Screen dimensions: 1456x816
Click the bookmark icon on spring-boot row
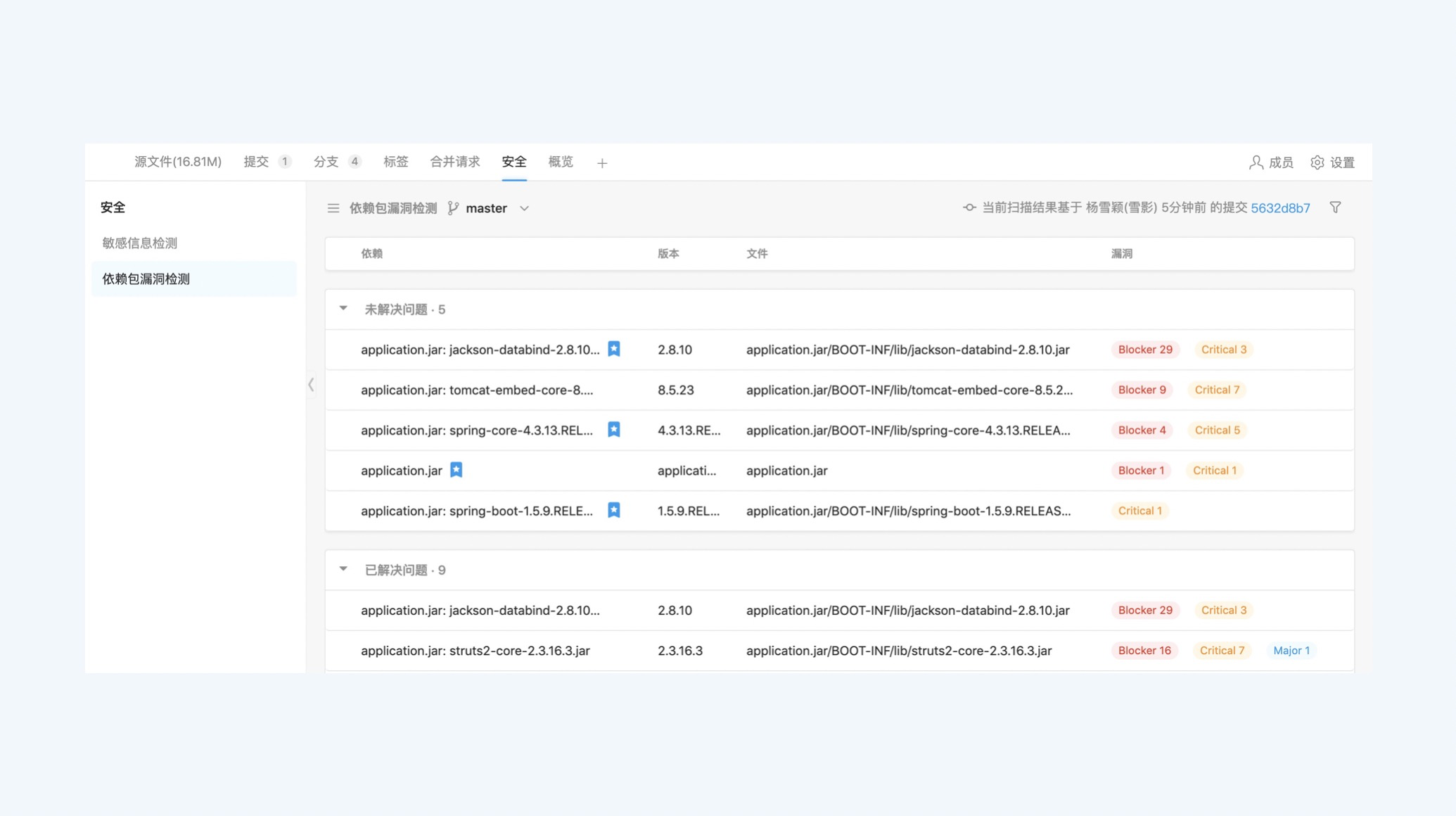click(x=614, y=510)
